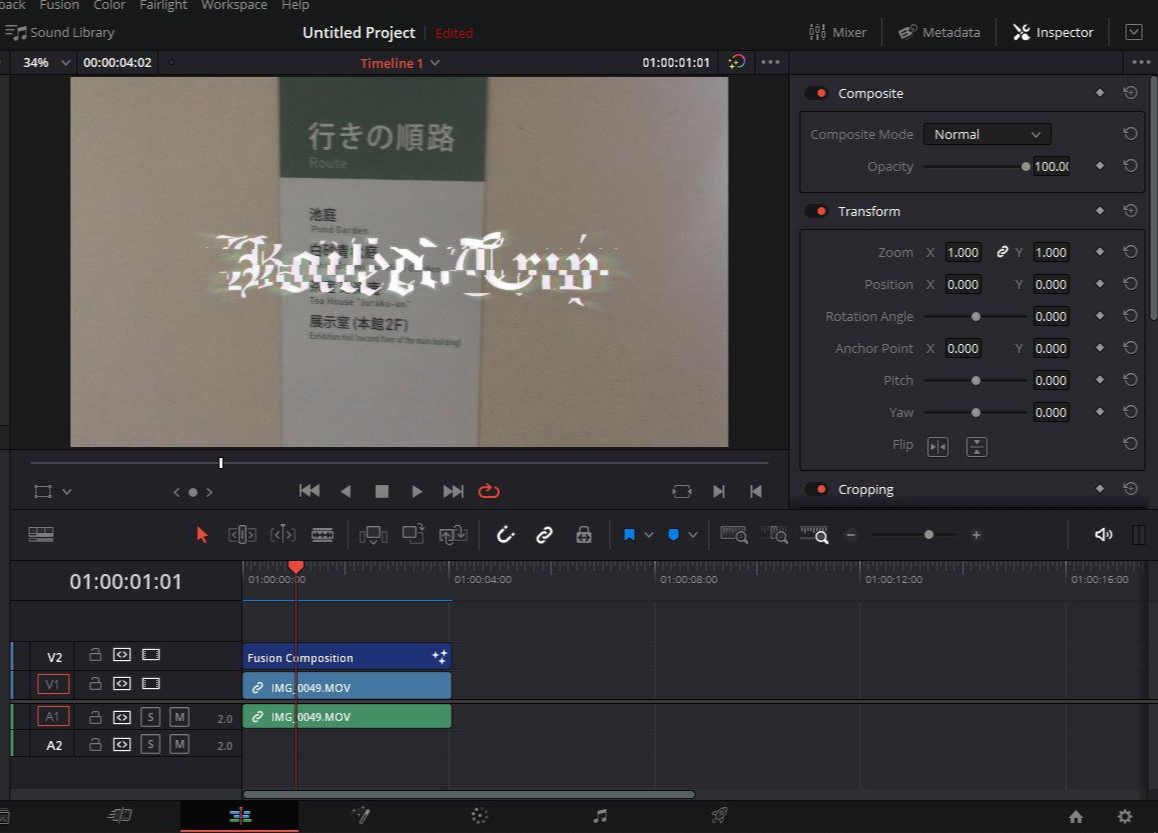Click the Custom Zoom icon
The height and width of the screenshot is (833, 1158).
[x=814, y=535]
